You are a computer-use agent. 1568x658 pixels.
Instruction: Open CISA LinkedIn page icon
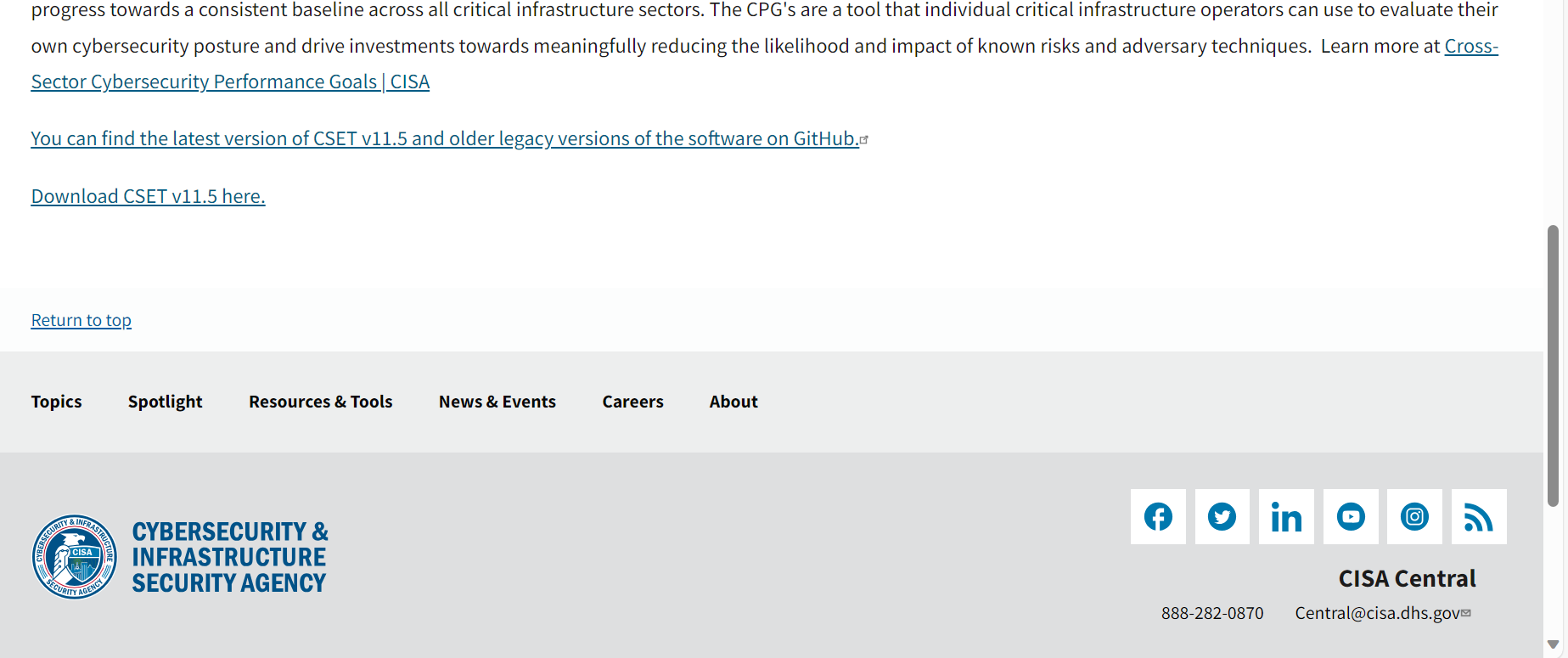coord(1286,516)
